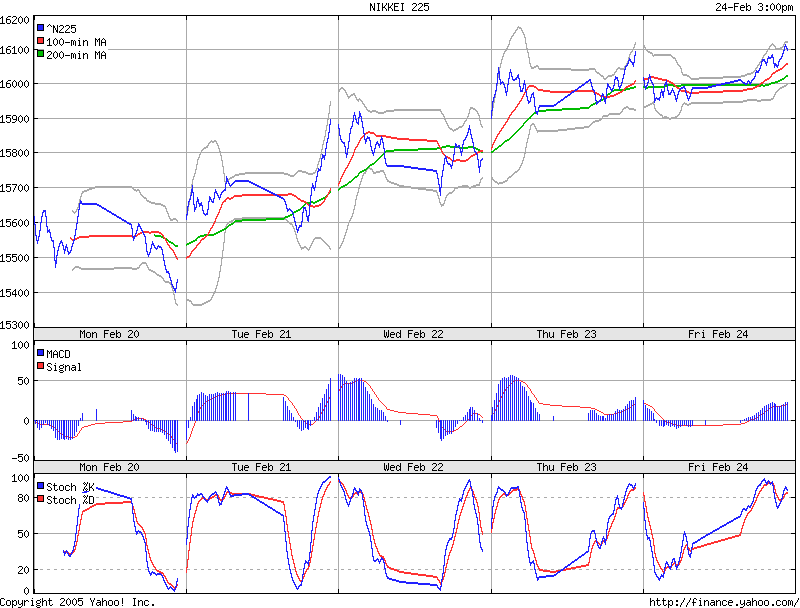This screenshot has height=608, width=800.
Task: Click the Stoch %K legend label
Action: pos(70,487)
